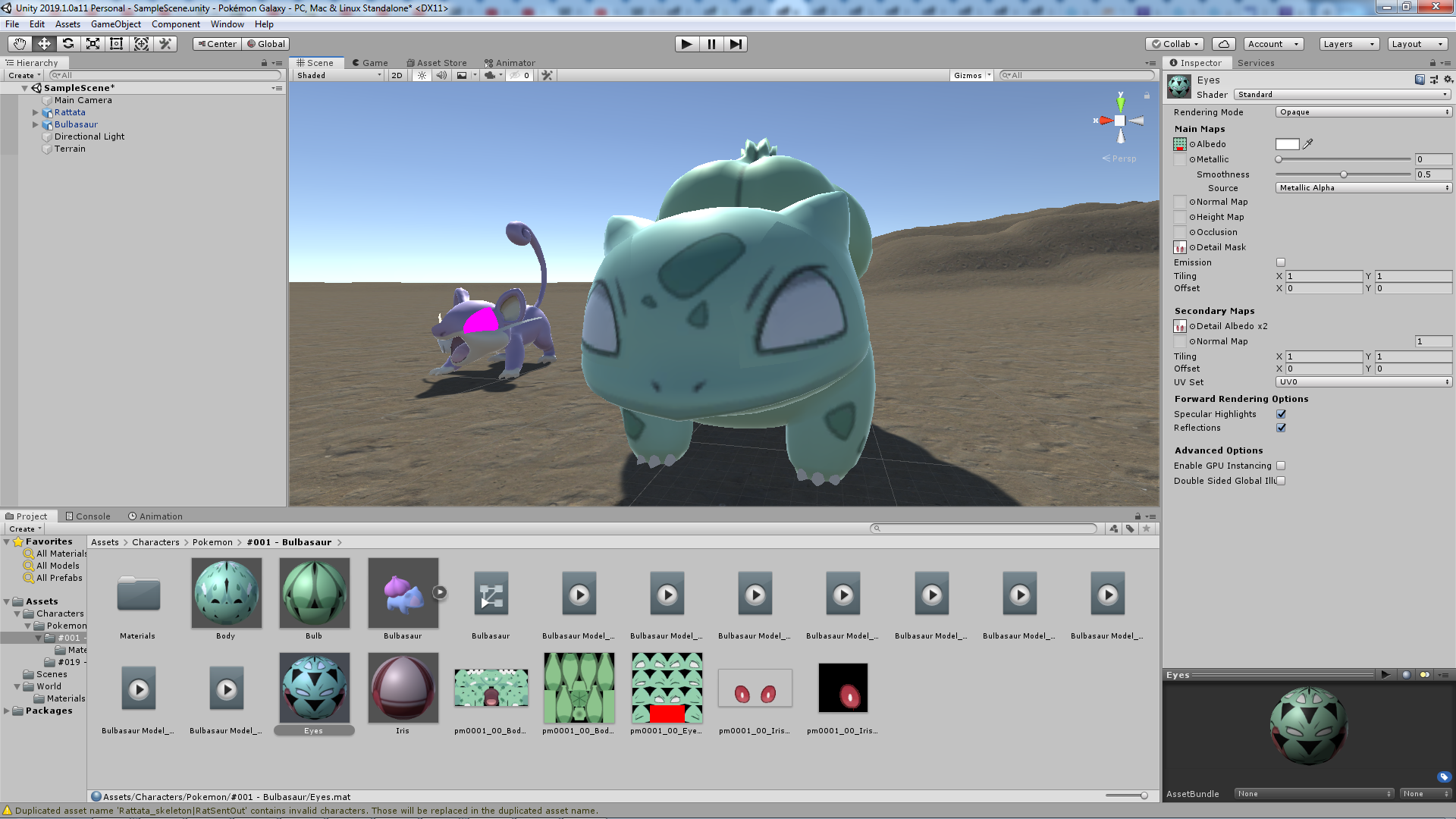This screenshot has height=819, width=1456.
Task: Select the Rotate tool
Action: 68,44
